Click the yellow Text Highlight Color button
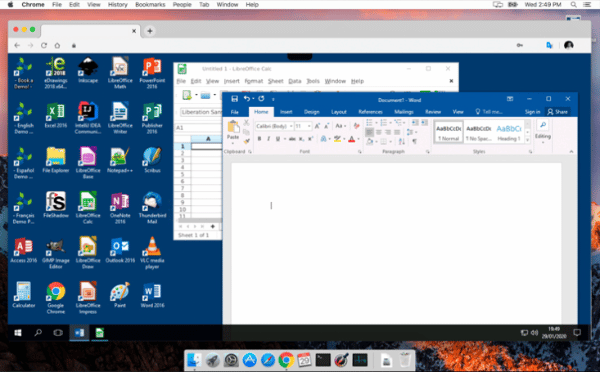This screenshot has height=372, width=600. tap(337, 139)
